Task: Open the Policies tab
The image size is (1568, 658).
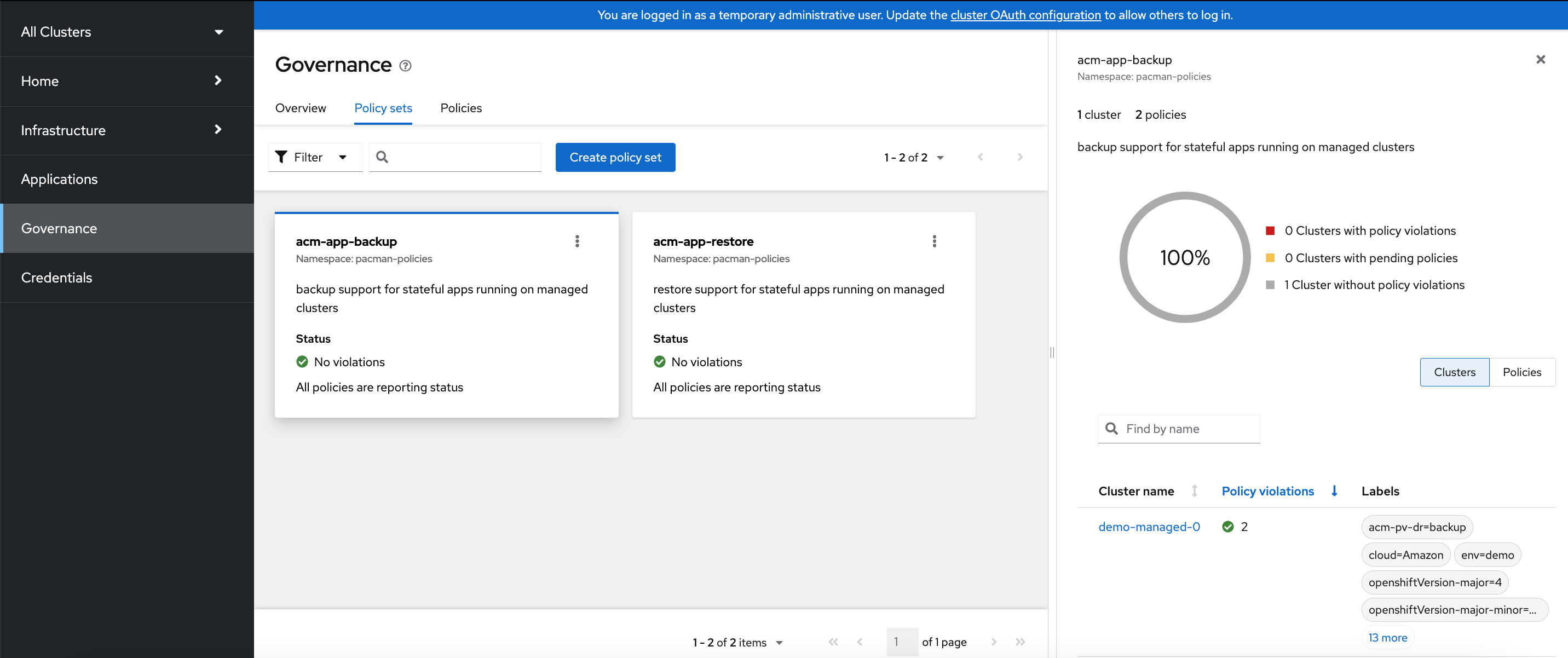Action: pyautogui.click(x=461, y=108)
